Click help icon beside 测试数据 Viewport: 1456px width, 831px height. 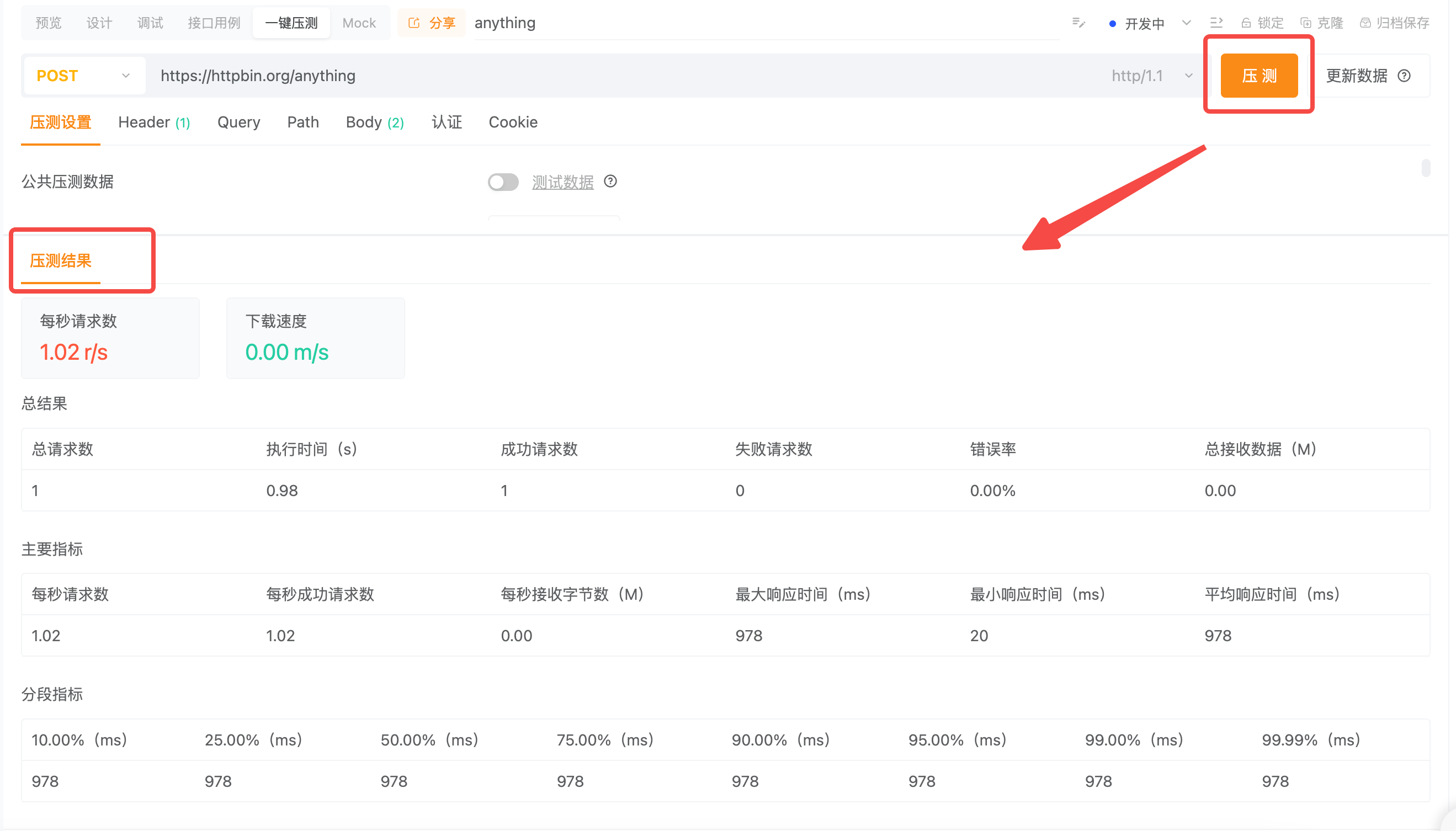pos(610,182)
